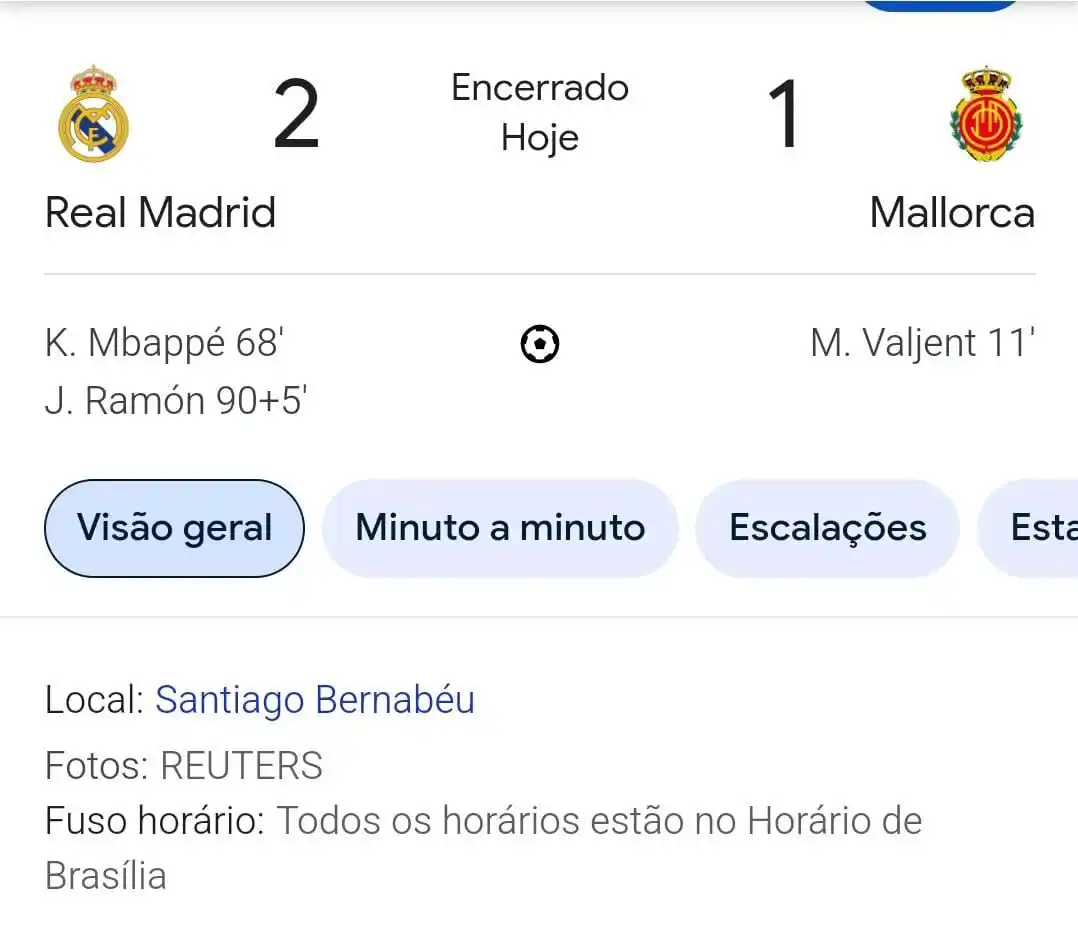The width and height of the screenshot is (1078, 941).
Task: Open the Santiago Bernabéu venue link
Action: tap(315, 700)
